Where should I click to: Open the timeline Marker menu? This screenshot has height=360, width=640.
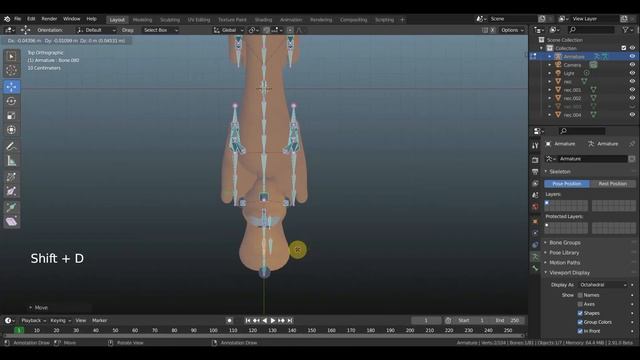click(x=99, y=320)
